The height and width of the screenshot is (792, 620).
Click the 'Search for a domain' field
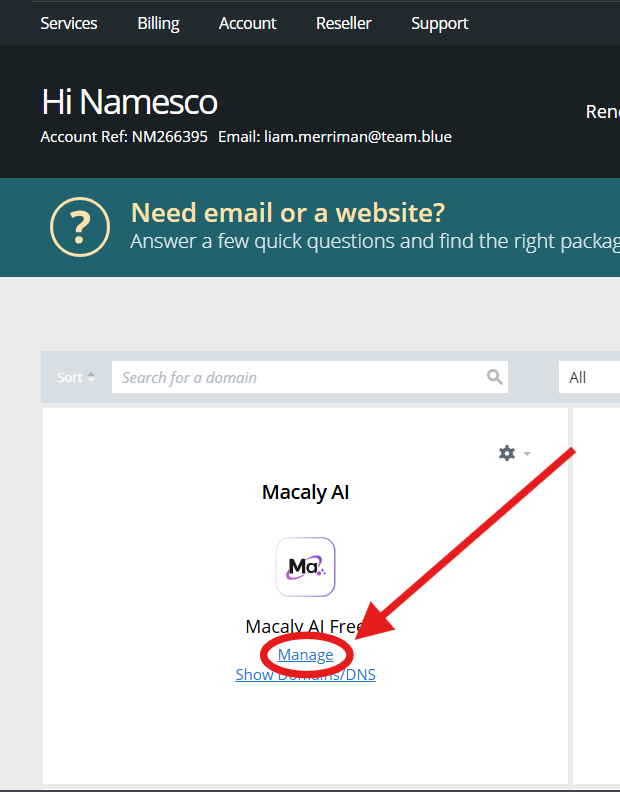tap(310, 377)
